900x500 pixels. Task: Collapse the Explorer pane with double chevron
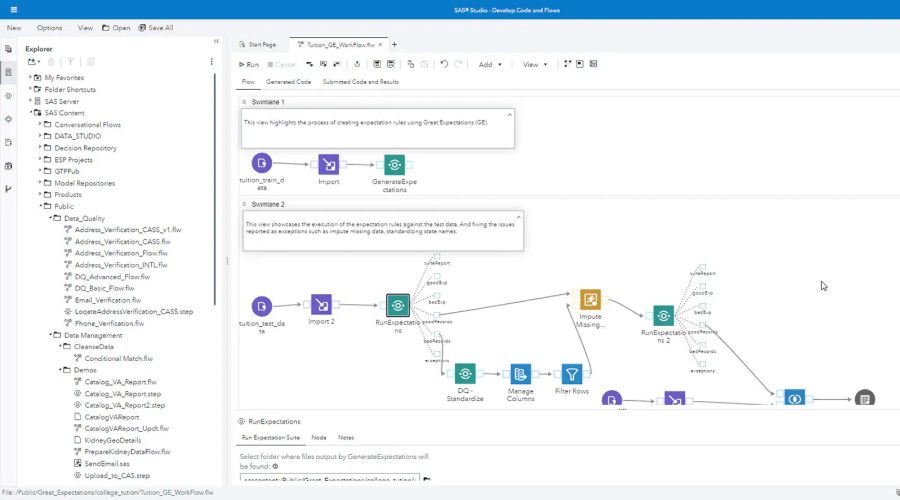216,41
